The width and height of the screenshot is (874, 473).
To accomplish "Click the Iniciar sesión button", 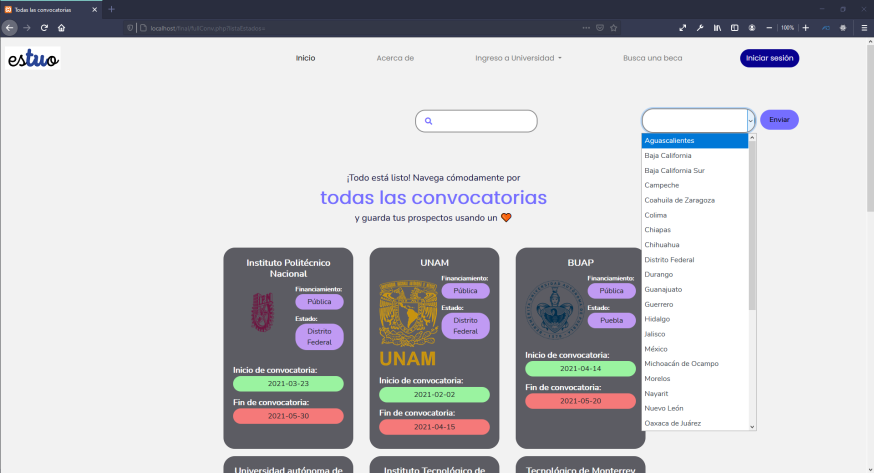I will pyautogui.click(x=769, y=58).
